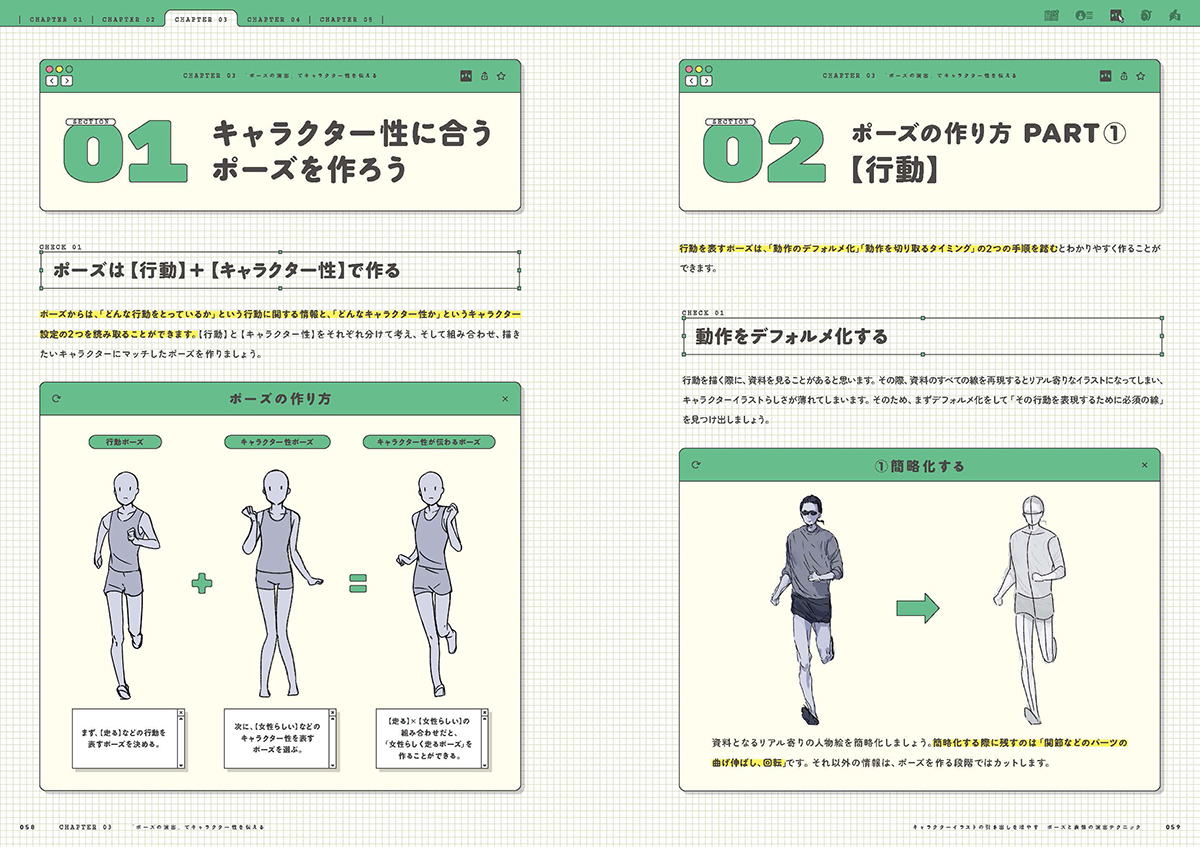This screenshot has width=1200, height=847.
Task: Click the CHAPTER 03 title text in Section 02 window header
Action: (921, 75)
